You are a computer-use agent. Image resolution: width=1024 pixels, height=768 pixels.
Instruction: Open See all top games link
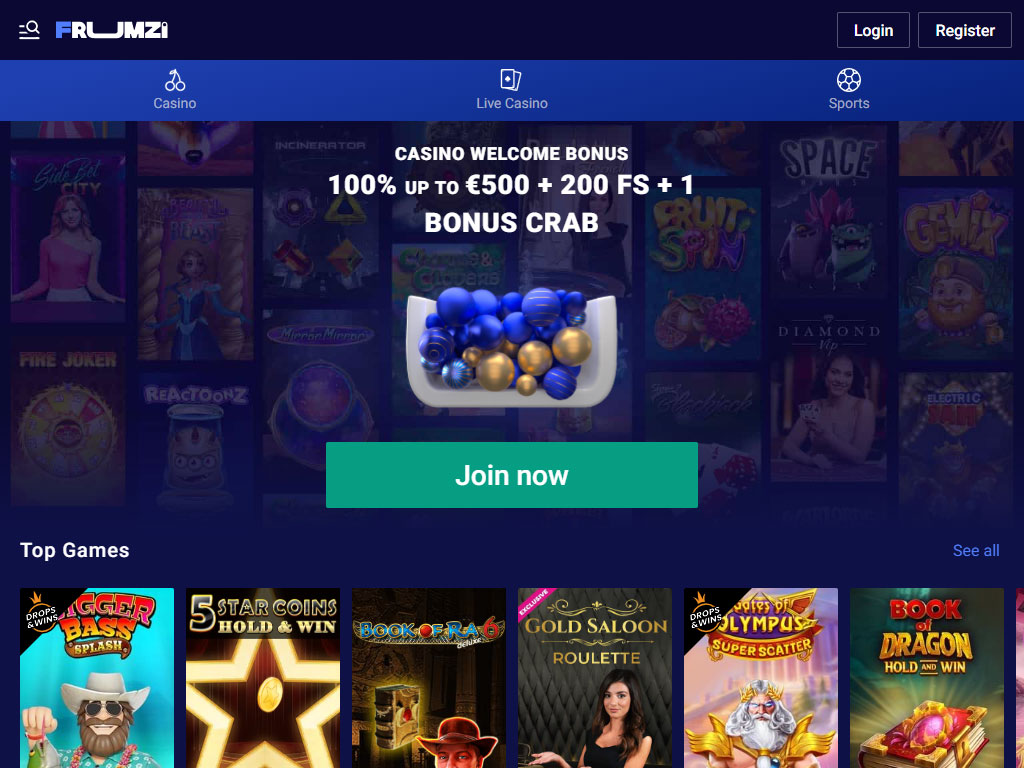976,551
